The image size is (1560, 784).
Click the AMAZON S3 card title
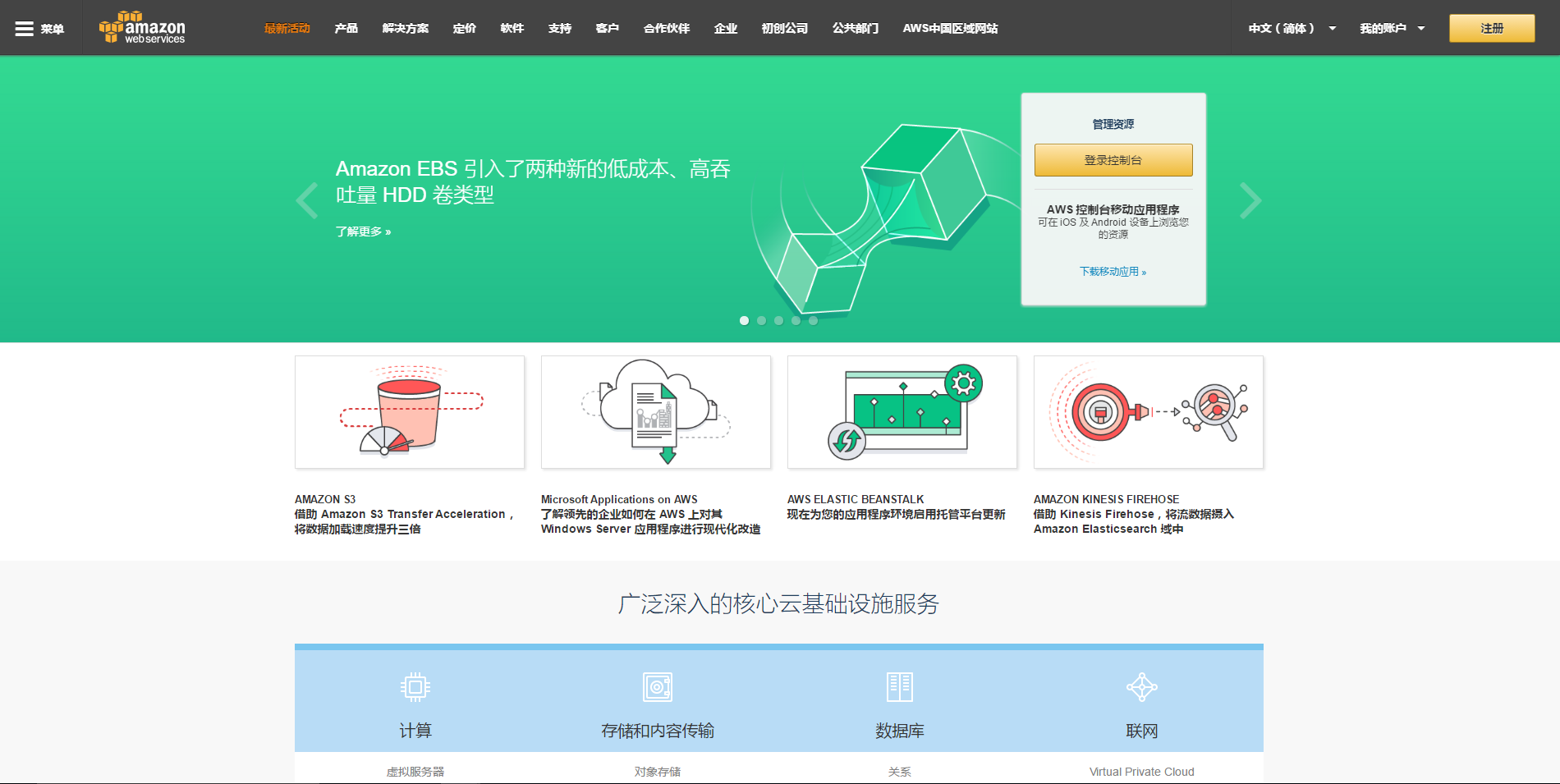tap(325, 499)
